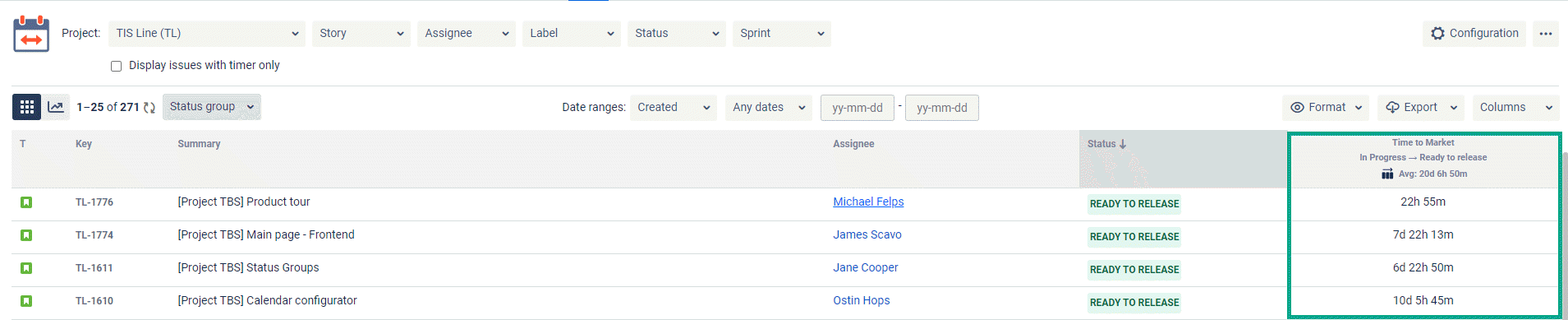Viewport: 1568px width, 320px height.
Task: Open the Export menu
Action: coord(1422,108)
